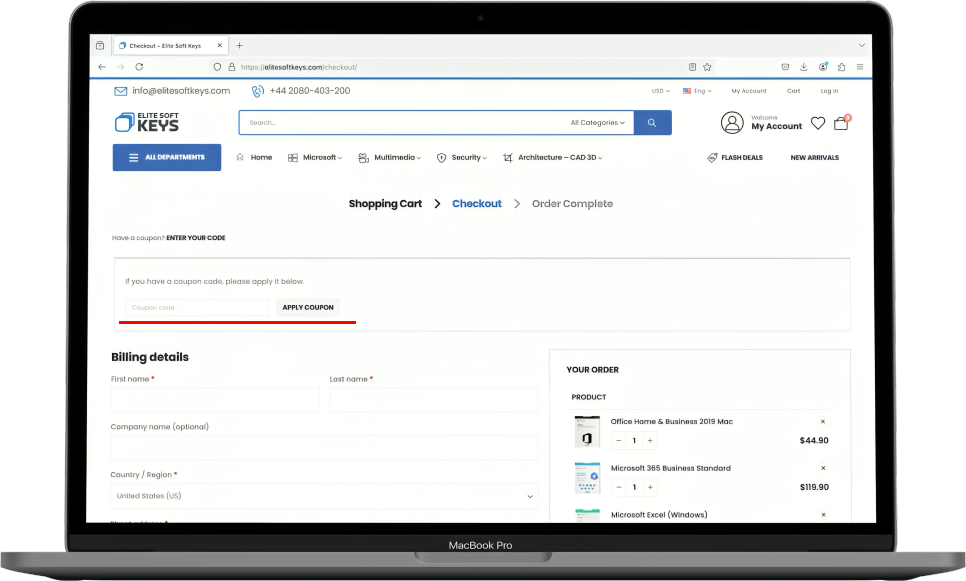Click the blue search magnifier button
The width and height of the screenshot is (966, 581).
click(x=652, y=123)
